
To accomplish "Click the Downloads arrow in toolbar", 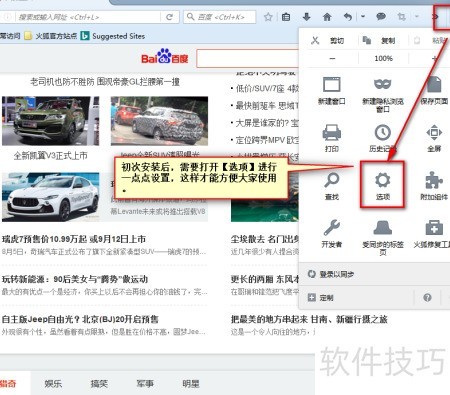I will tap(306, 17).
